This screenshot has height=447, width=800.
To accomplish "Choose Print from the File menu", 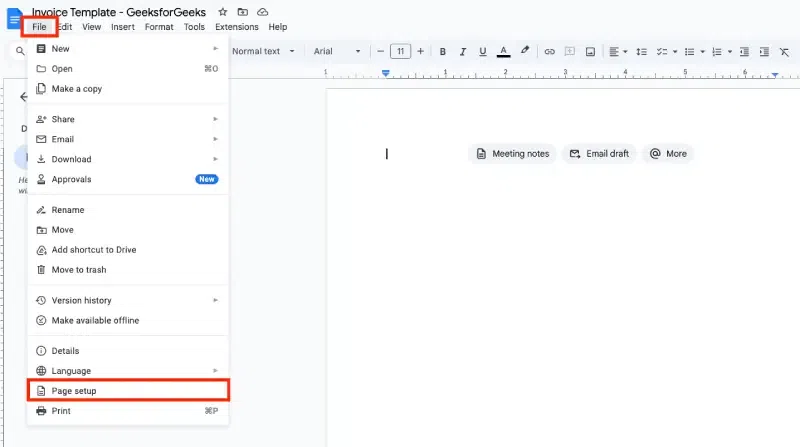I will point(128,411).
